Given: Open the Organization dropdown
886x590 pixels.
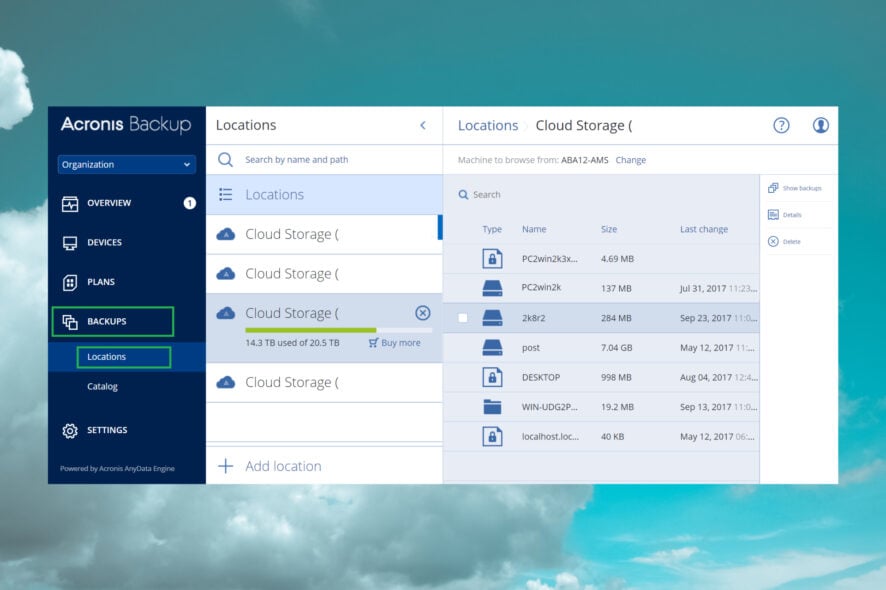Looking at the screenshot, I should [127, 164].
